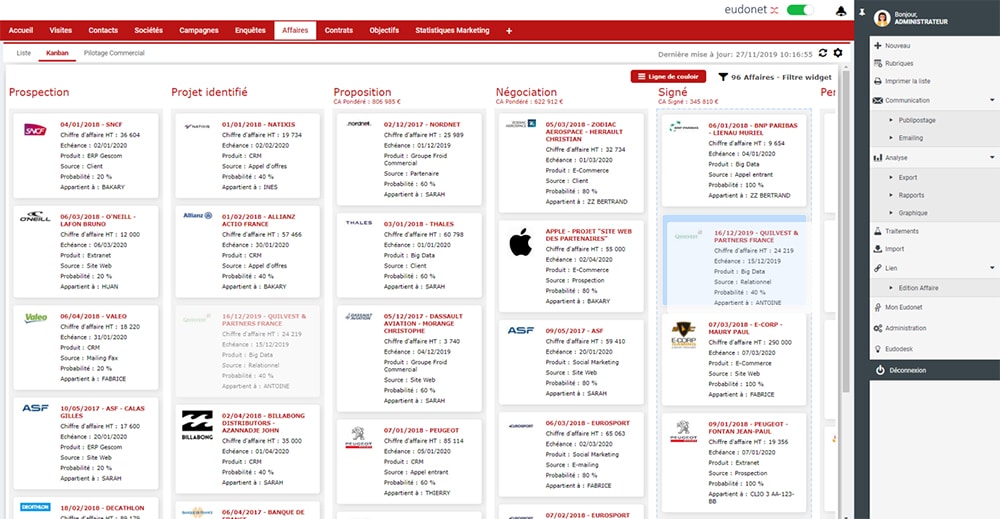Click the Mon Eudonet icon
This screenshot has height=519, width=1000.
point(878,307)
